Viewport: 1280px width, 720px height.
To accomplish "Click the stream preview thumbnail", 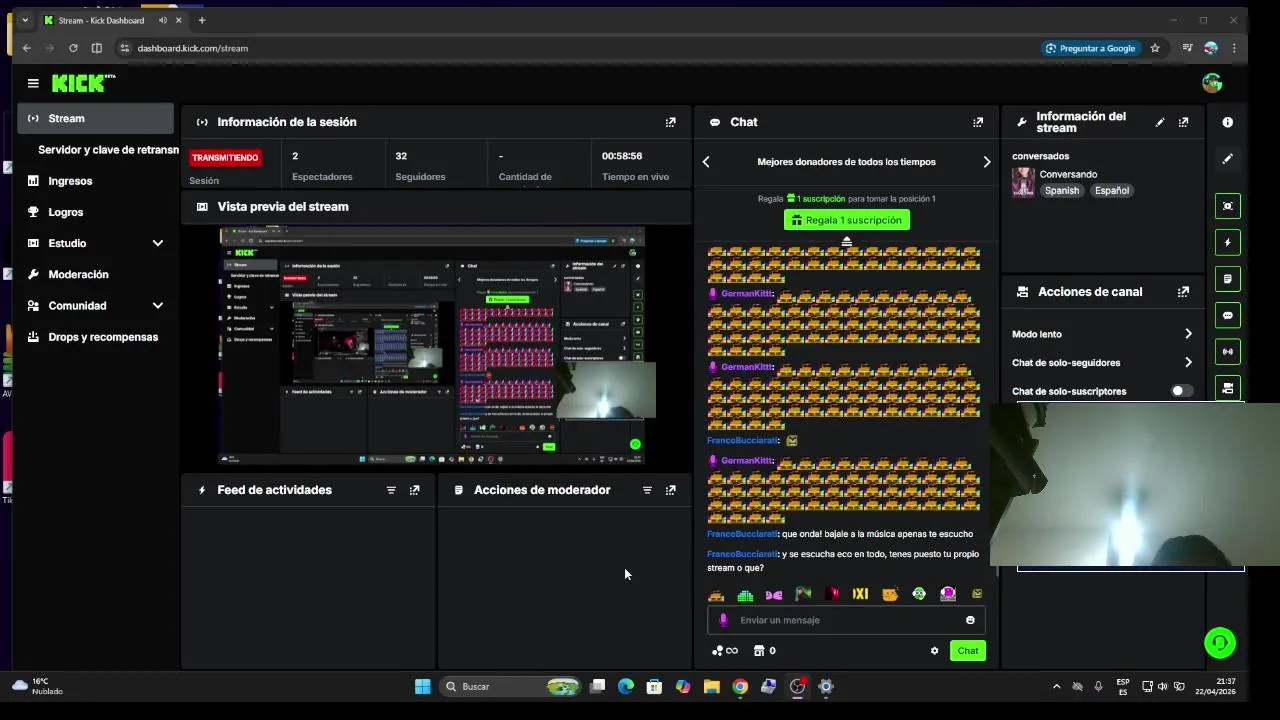I will [x=432, y=347].
